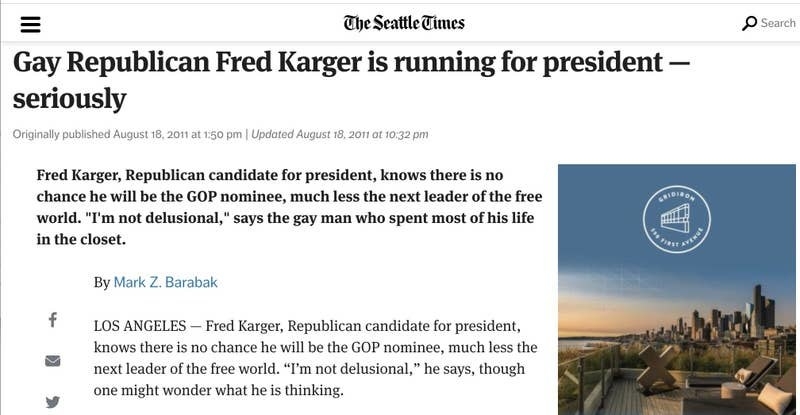Click the LOS ANGELES dateline text
Viewport: 800px width, 415px height.
click(x=139, y=326)
